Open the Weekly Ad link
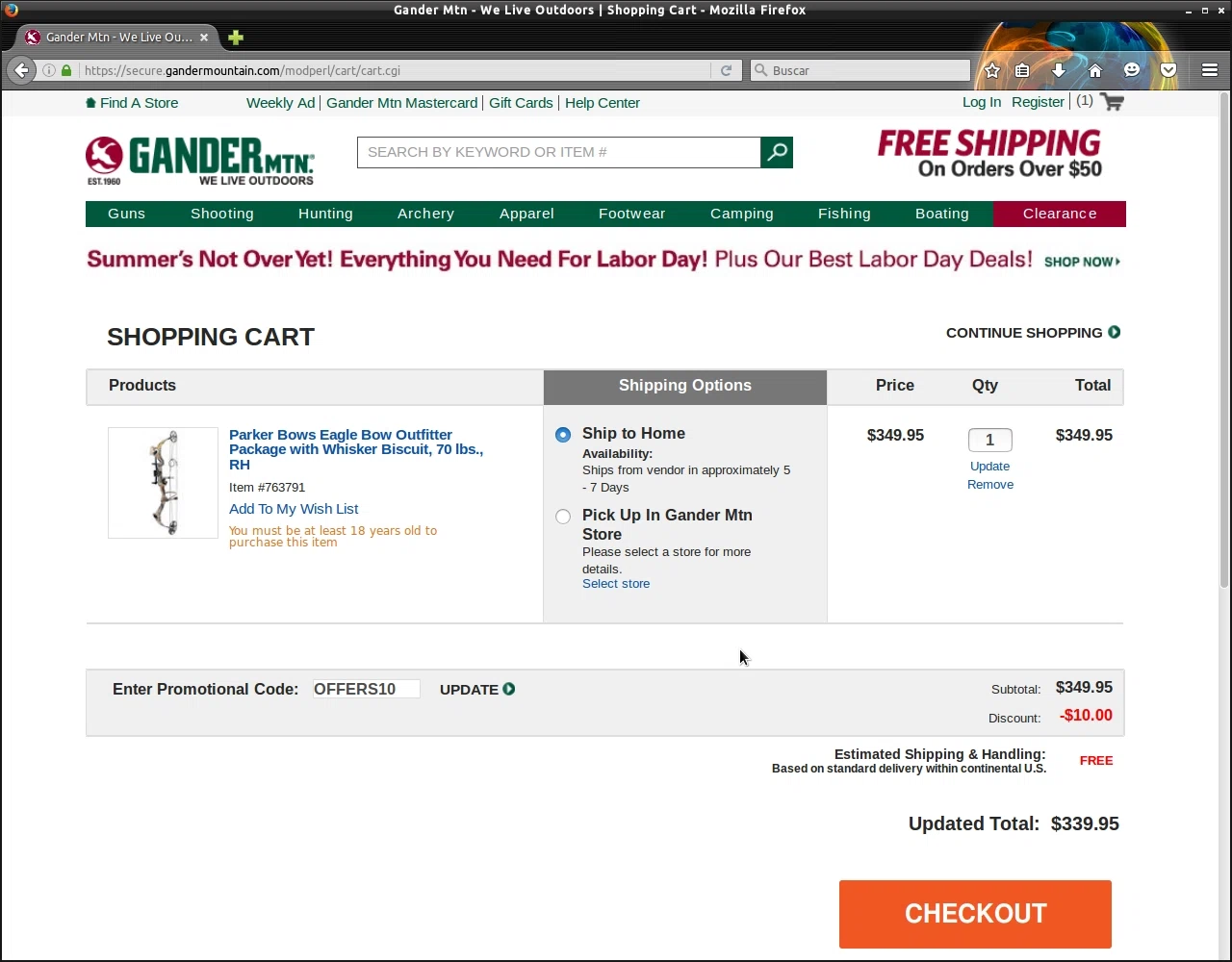 280,103
